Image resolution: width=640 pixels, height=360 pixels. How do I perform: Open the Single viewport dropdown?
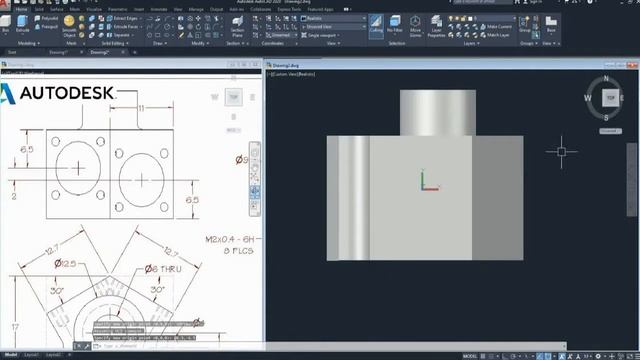click(x=321, y=35)
